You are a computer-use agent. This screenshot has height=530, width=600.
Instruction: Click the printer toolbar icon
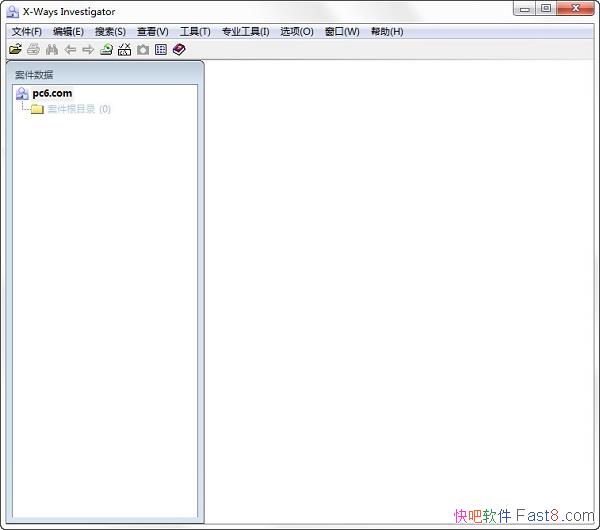33,49
